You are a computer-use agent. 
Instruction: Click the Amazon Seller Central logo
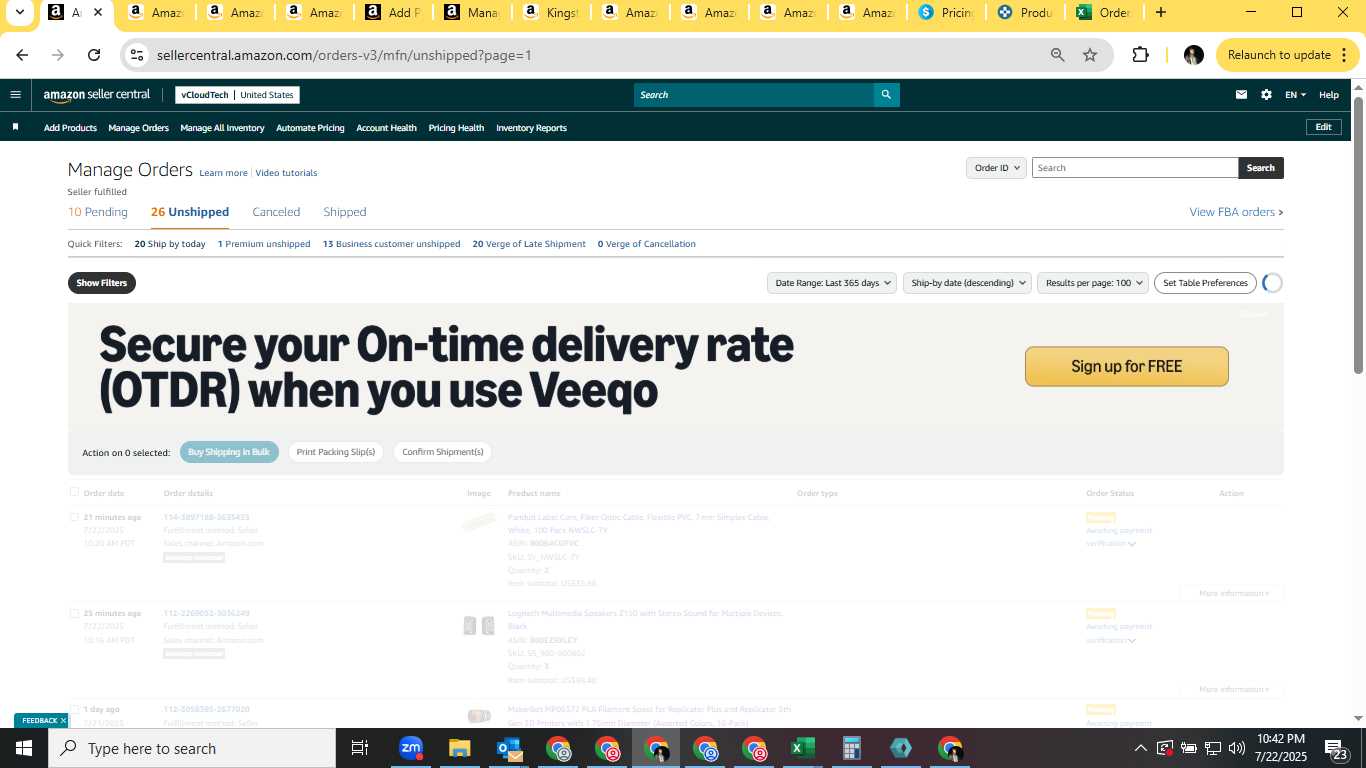[96, 95]
